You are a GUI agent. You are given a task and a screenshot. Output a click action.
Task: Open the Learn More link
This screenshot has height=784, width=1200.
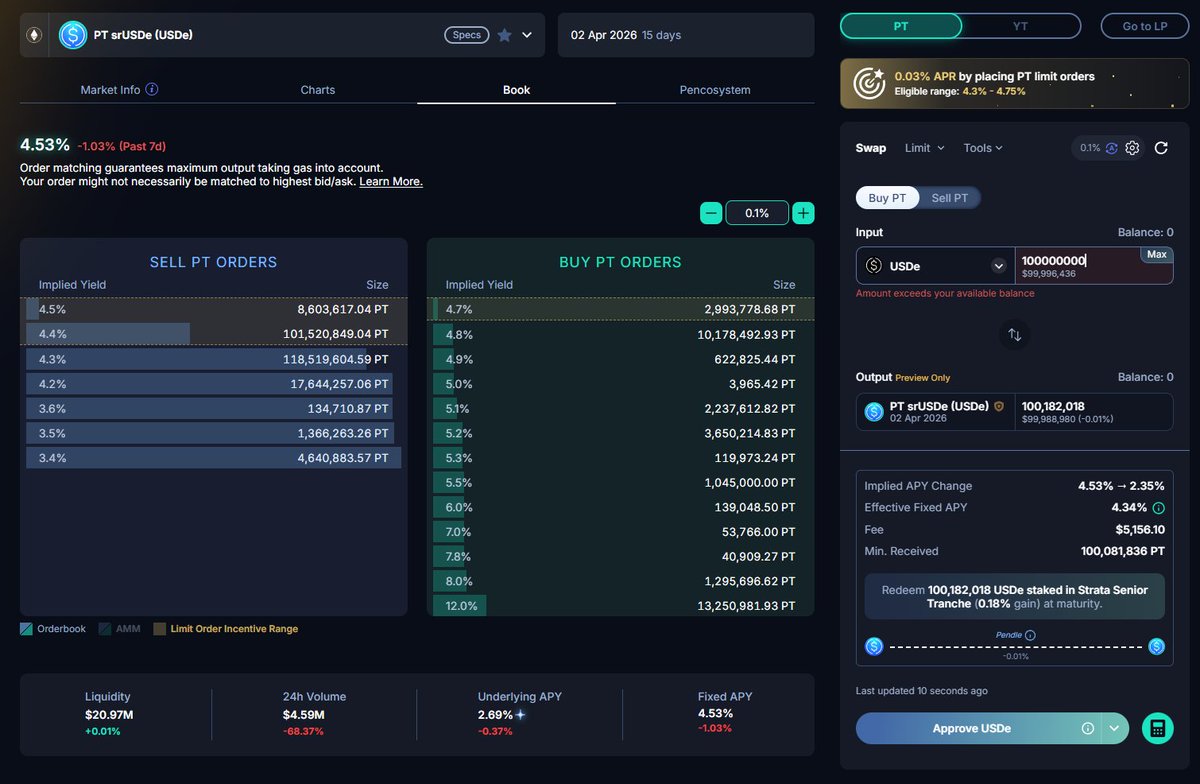pos(391,181)
